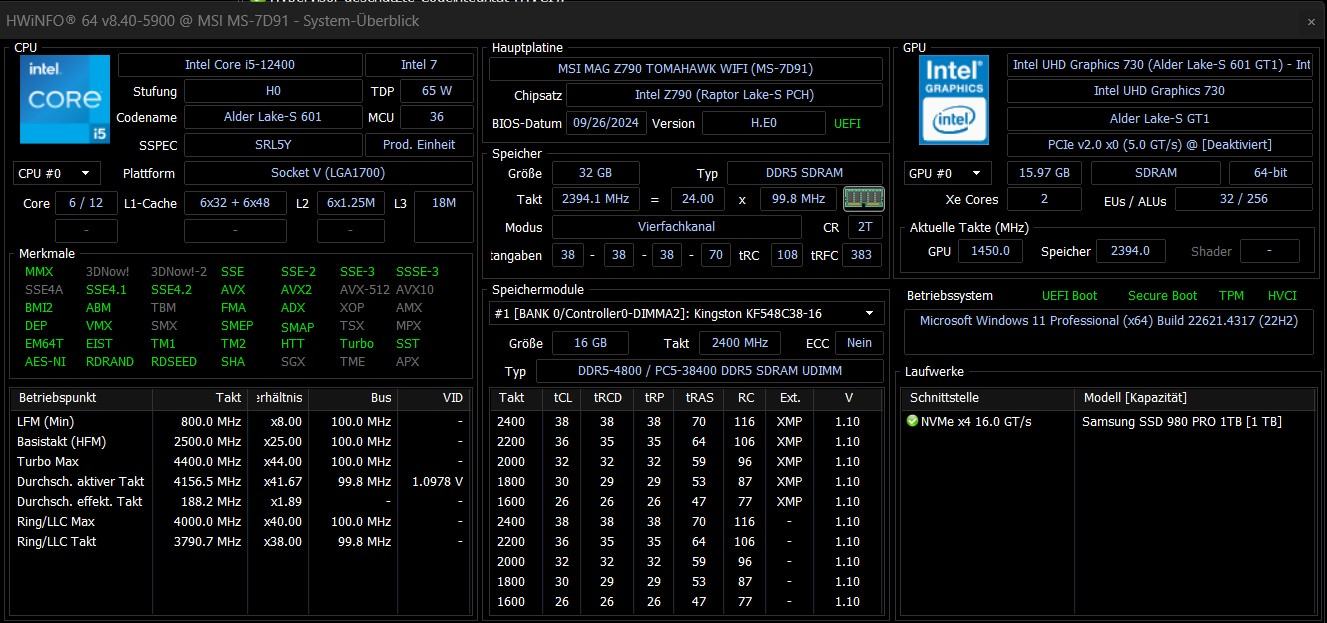Select the Turbo Max row
The height and width of the screenshot is (623, 1327).
tap(240, 461)
